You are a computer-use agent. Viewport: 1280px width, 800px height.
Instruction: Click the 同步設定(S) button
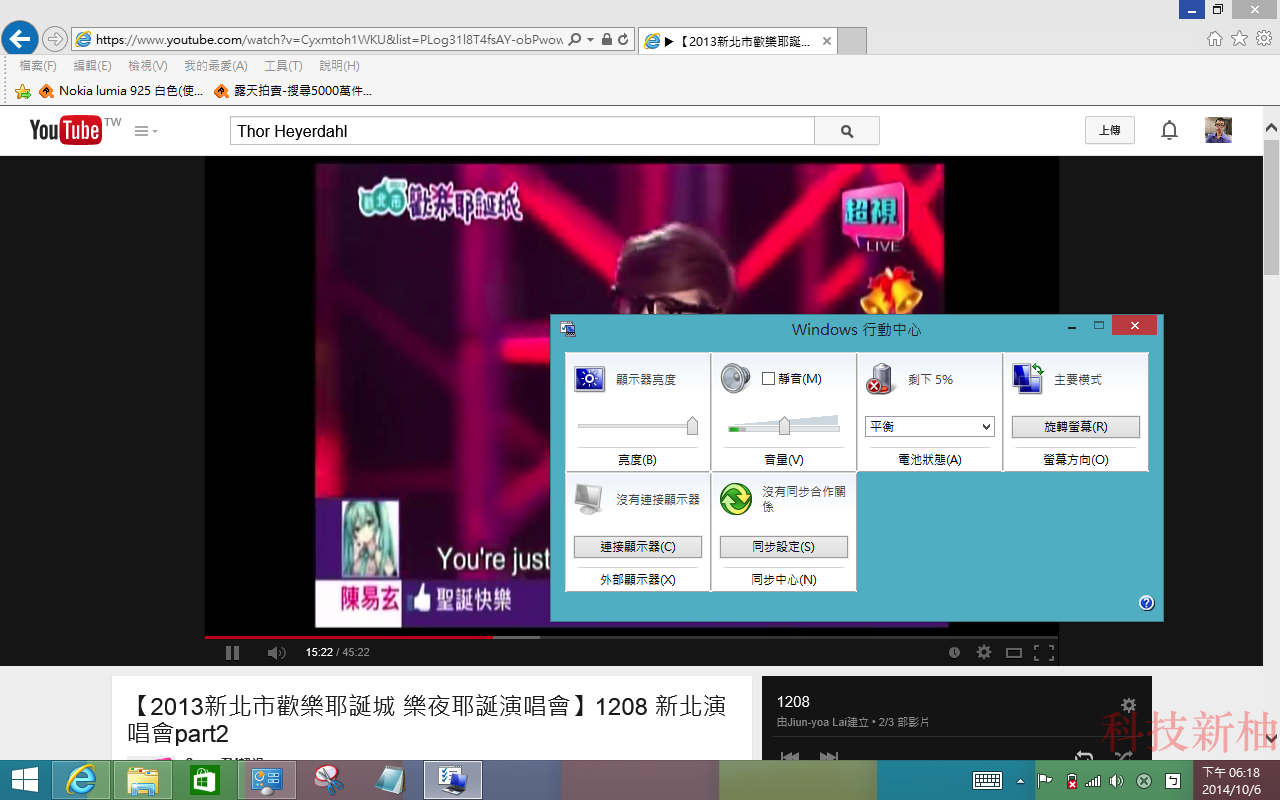(784, 547)
